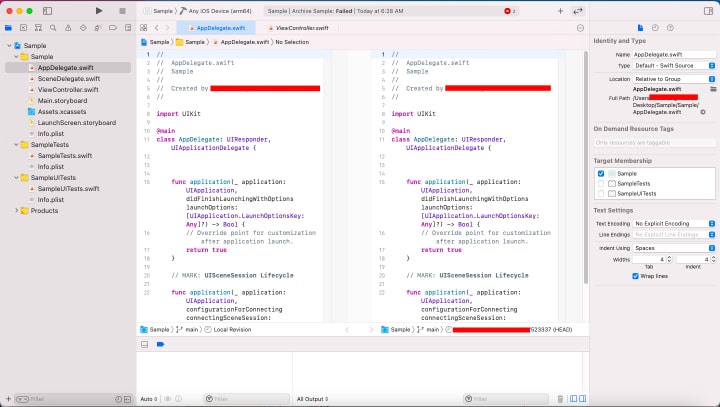
Task: Toggle the navigator sidebar from toolbar
Action: [47, 11]
